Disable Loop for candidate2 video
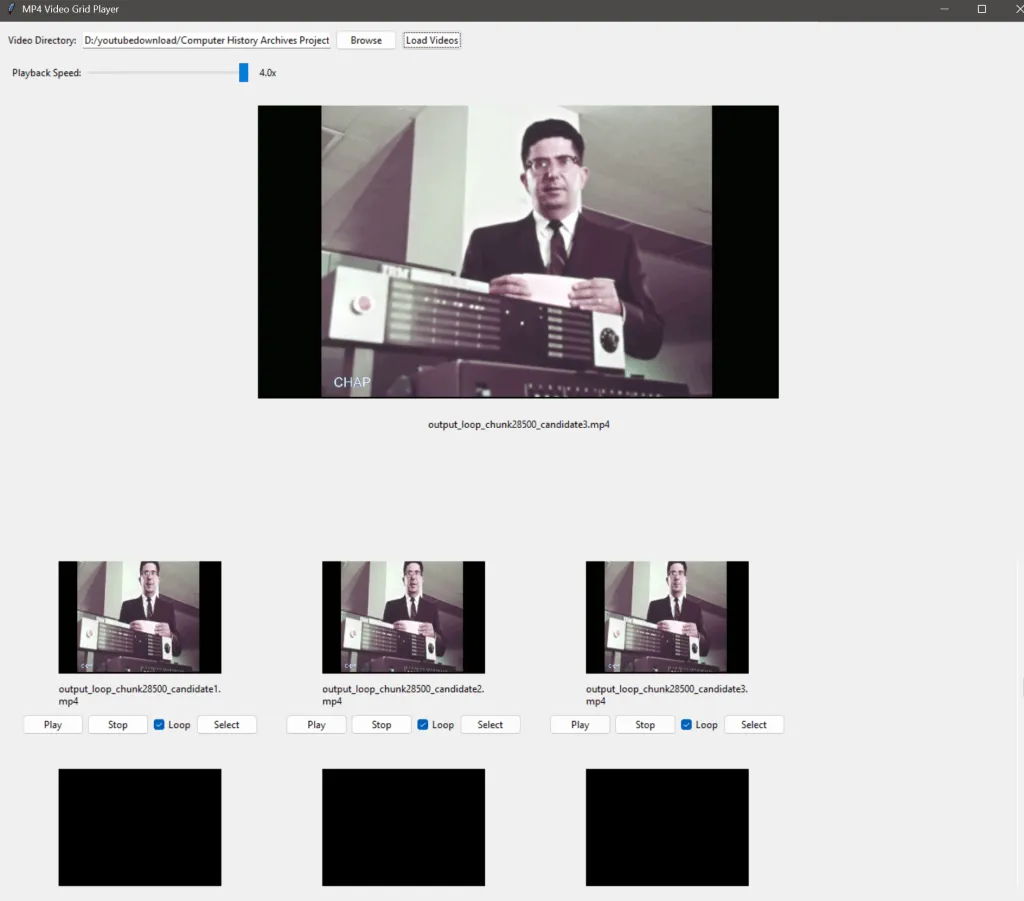Viewport: 1024px width, 901px height. pos(423,725)
